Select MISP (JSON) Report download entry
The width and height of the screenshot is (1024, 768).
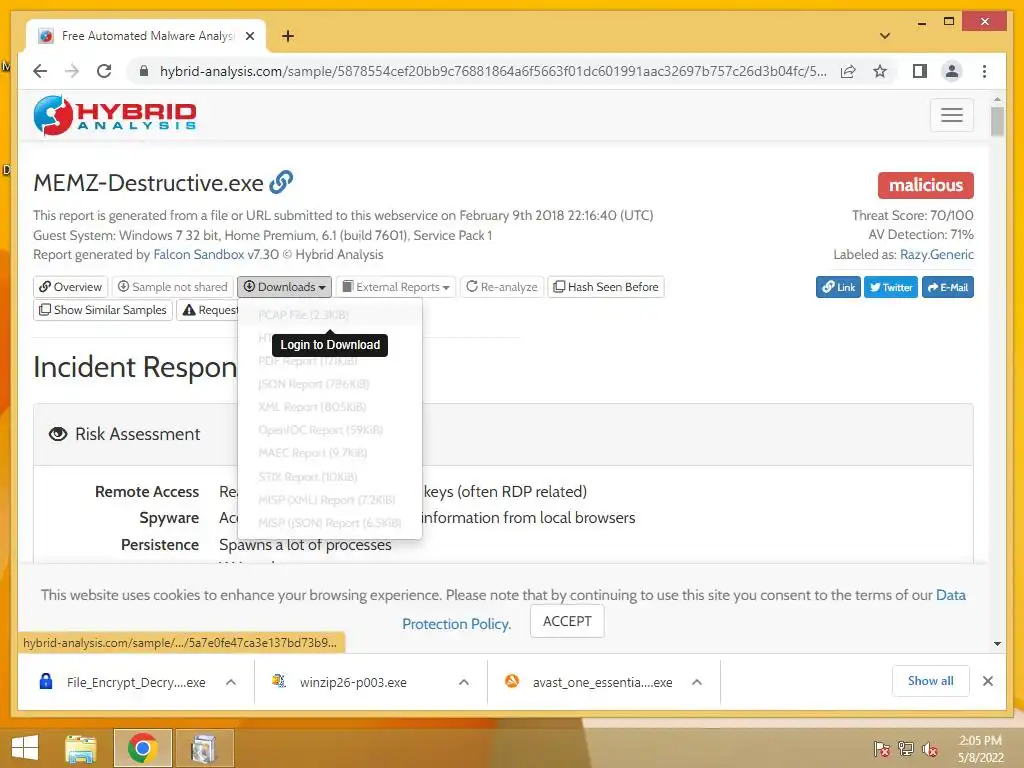(x=330, y=523)
